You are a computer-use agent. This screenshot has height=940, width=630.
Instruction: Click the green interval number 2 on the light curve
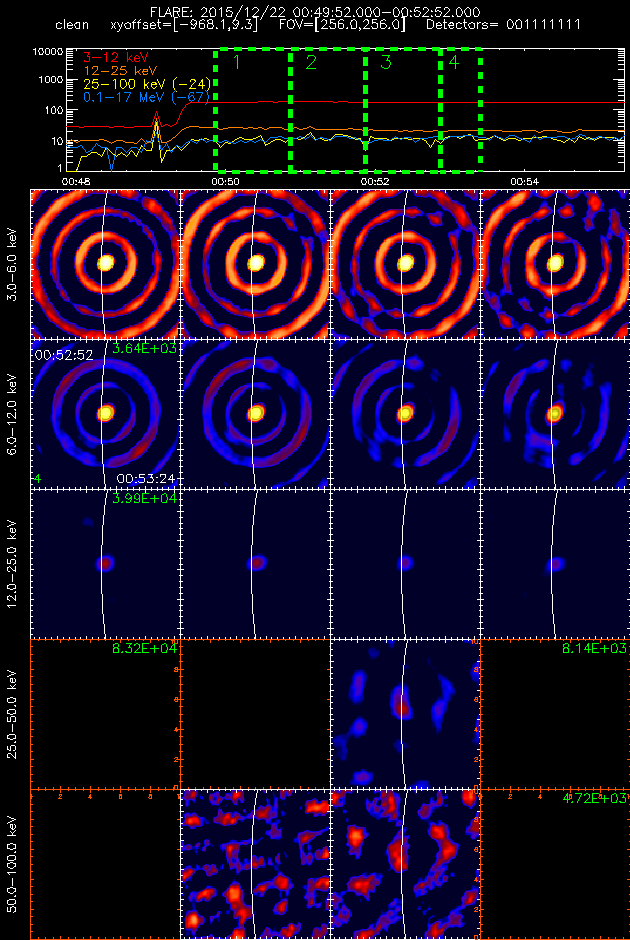(x=311, y=62)
